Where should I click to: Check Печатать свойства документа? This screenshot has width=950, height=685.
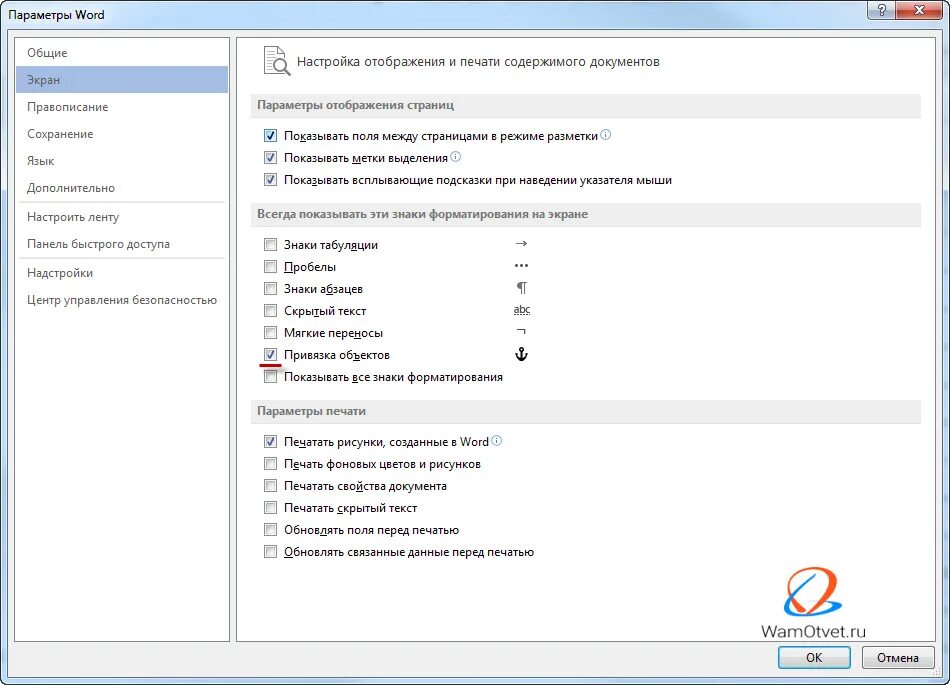pyautogui.click(x=270, y=486)
